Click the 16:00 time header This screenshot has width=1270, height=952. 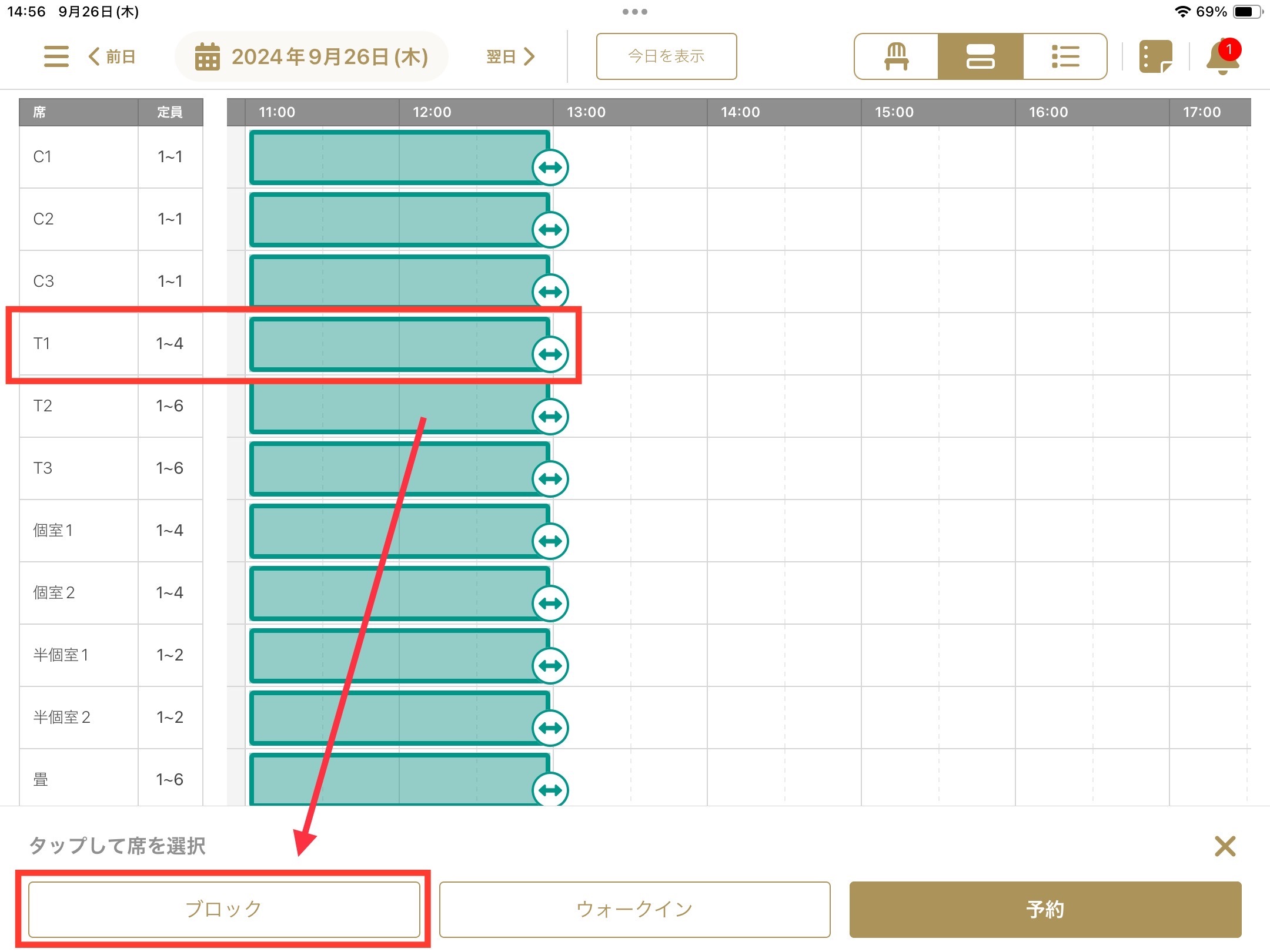(x=1048, y=112)
